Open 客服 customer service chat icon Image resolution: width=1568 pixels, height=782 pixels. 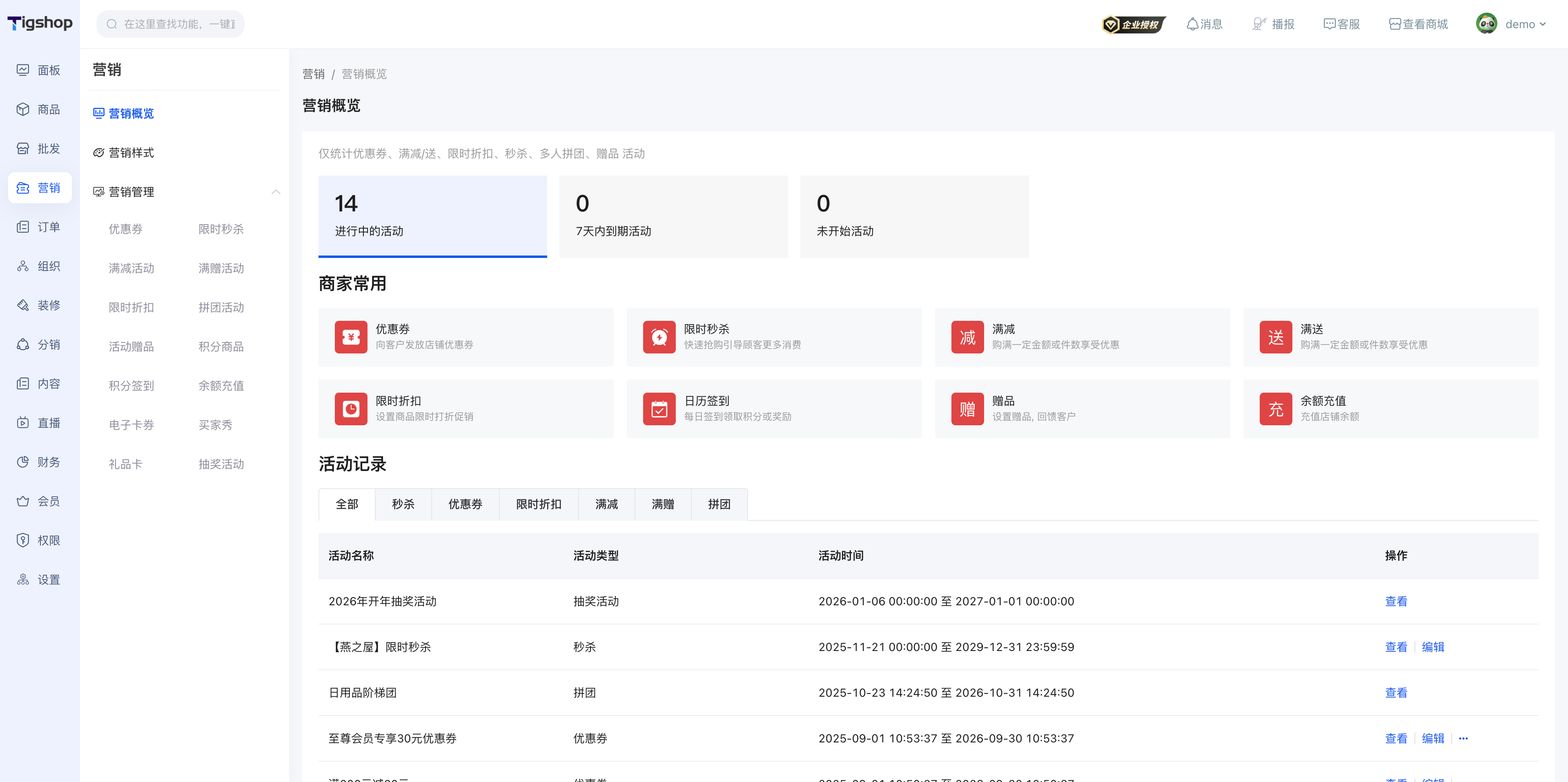(x=1330, y=24)
